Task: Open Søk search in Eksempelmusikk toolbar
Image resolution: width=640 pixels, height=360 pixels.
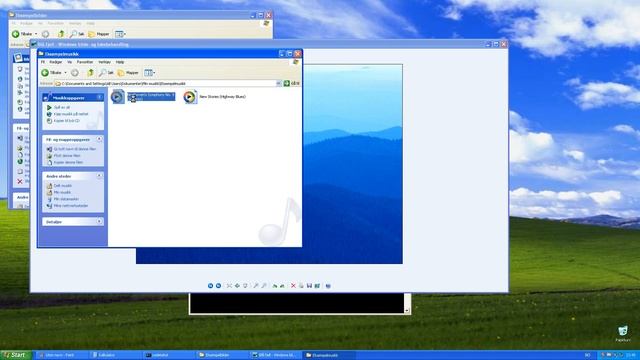Action: [x=107, y=73]
